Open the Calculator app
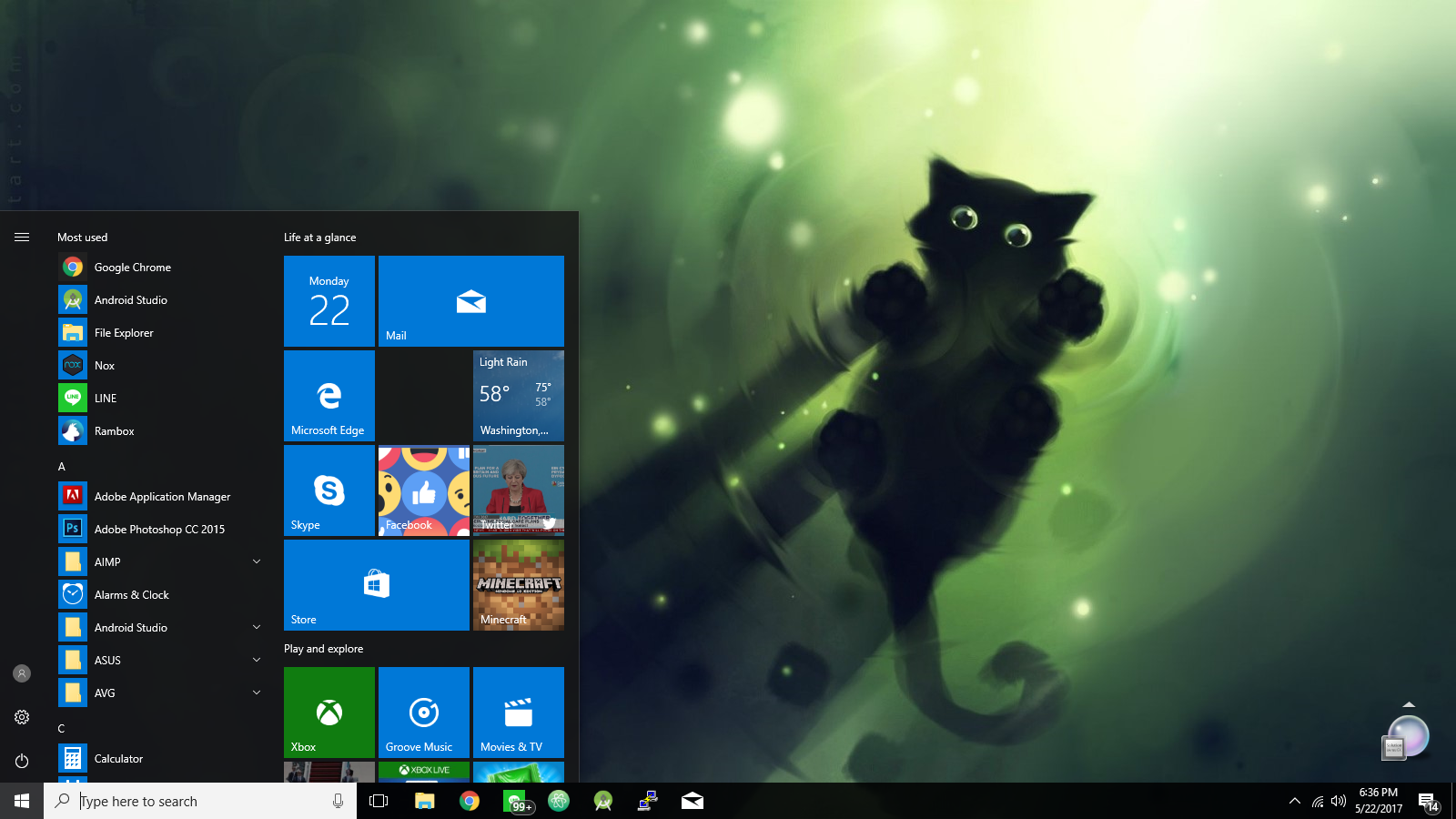This screenshot has height=819, width=1456. (x=160, y=759)
